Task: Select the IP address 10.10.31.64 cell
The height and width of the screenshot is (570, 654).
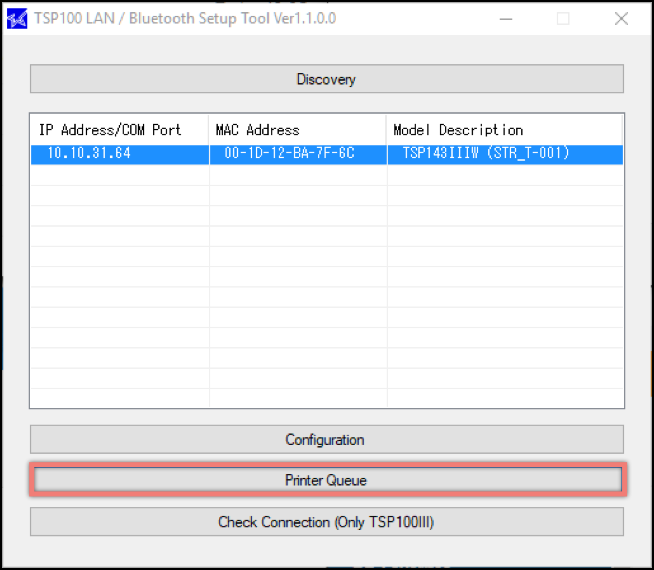Action: pyautogui.click(x=120, y=153)
